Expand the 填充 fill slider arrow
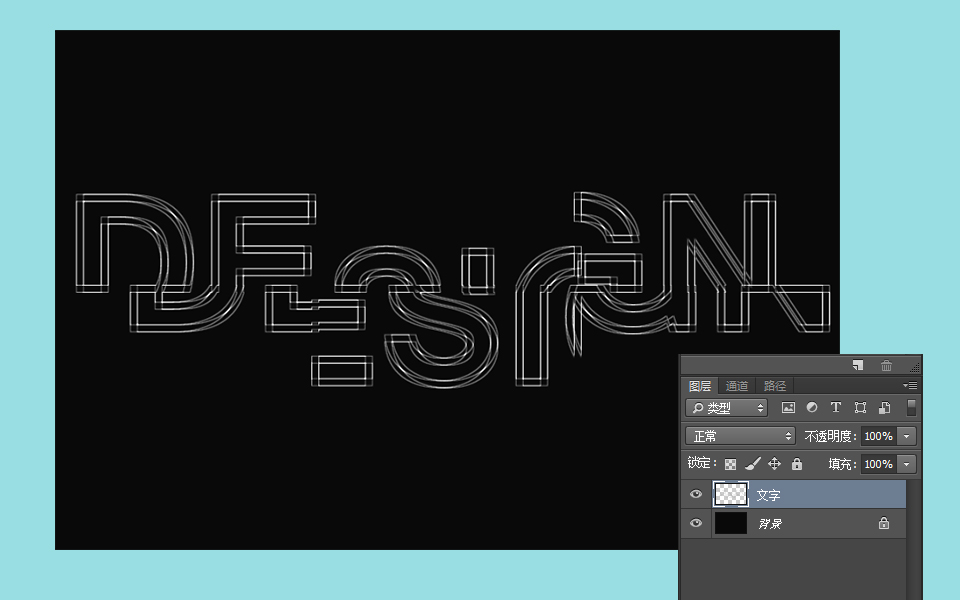The height and width of the screenshot is (600, 960). 906,464
